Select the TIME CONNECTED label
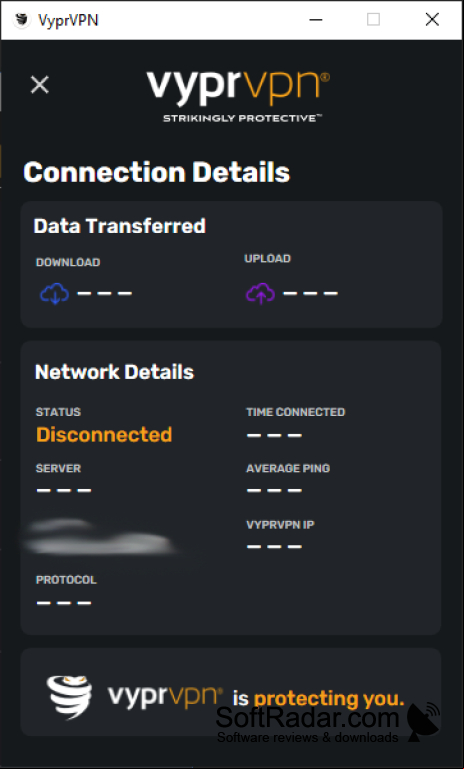This screenshot has height=769, width=464. 295,412
